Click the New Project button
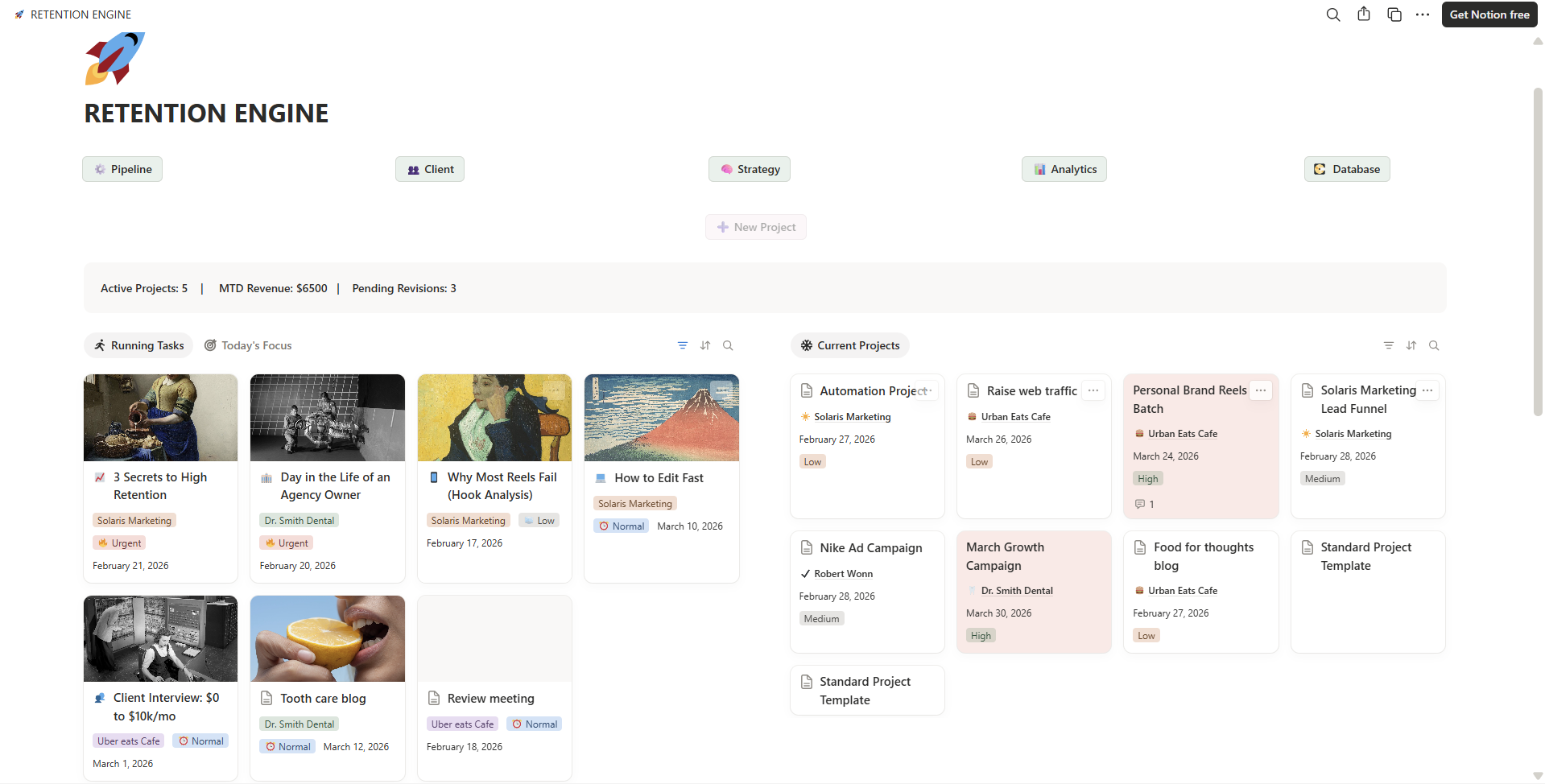This screenshot has height=784, width=1545. [x=756, y=227]
